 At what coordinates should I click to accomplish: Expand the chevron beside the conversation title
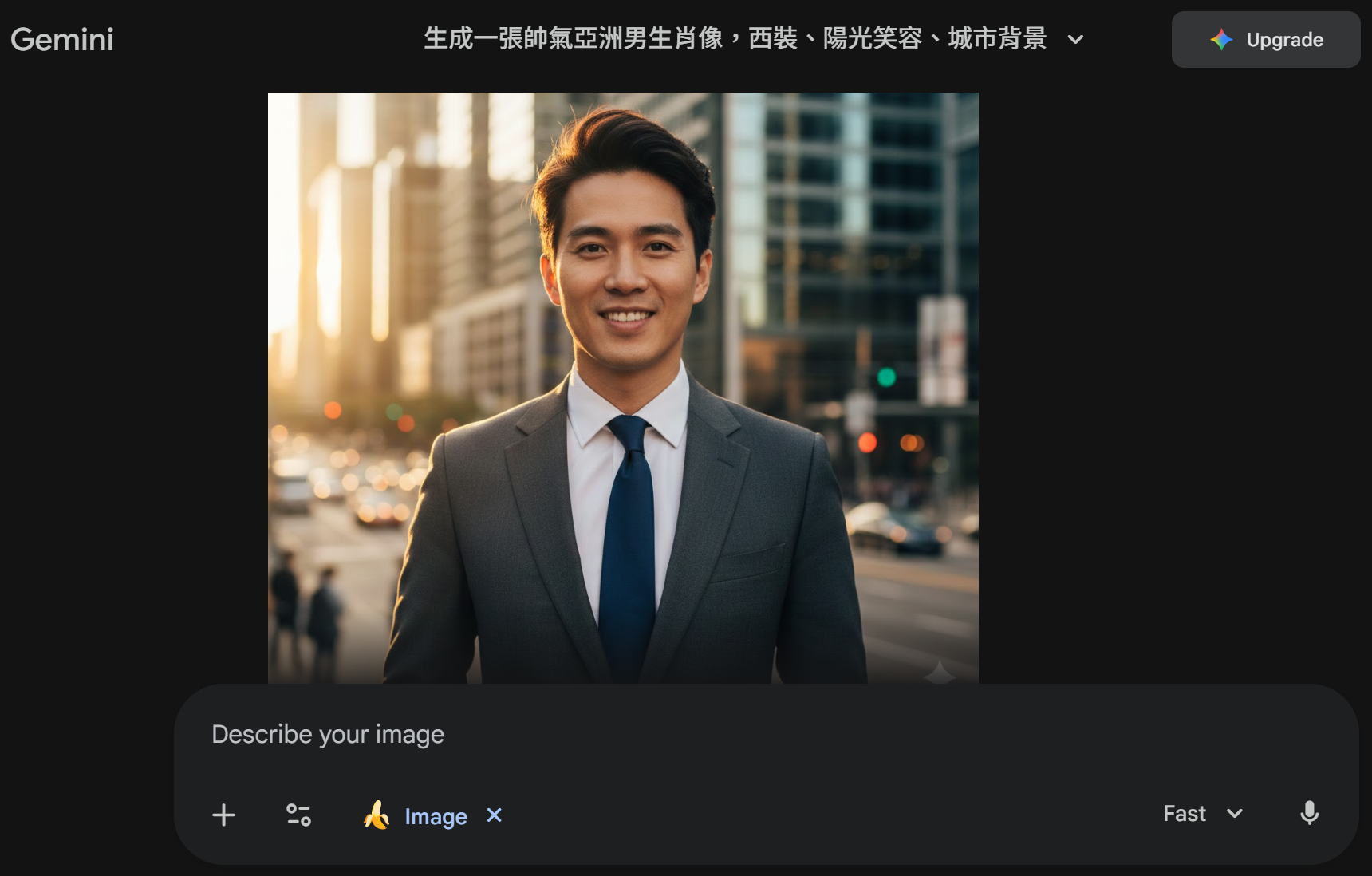[x=1075, y=39]
